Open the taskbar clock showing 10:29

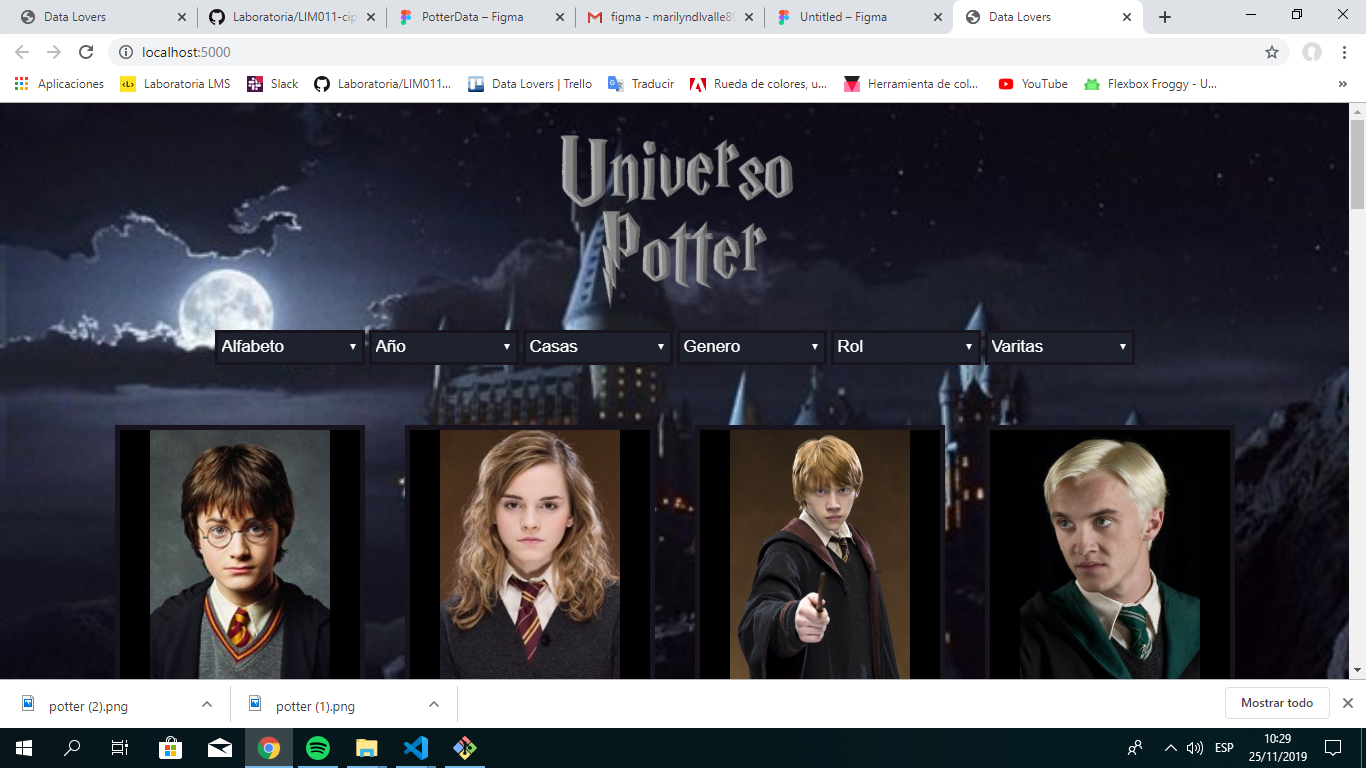[x=1277, y=748]
